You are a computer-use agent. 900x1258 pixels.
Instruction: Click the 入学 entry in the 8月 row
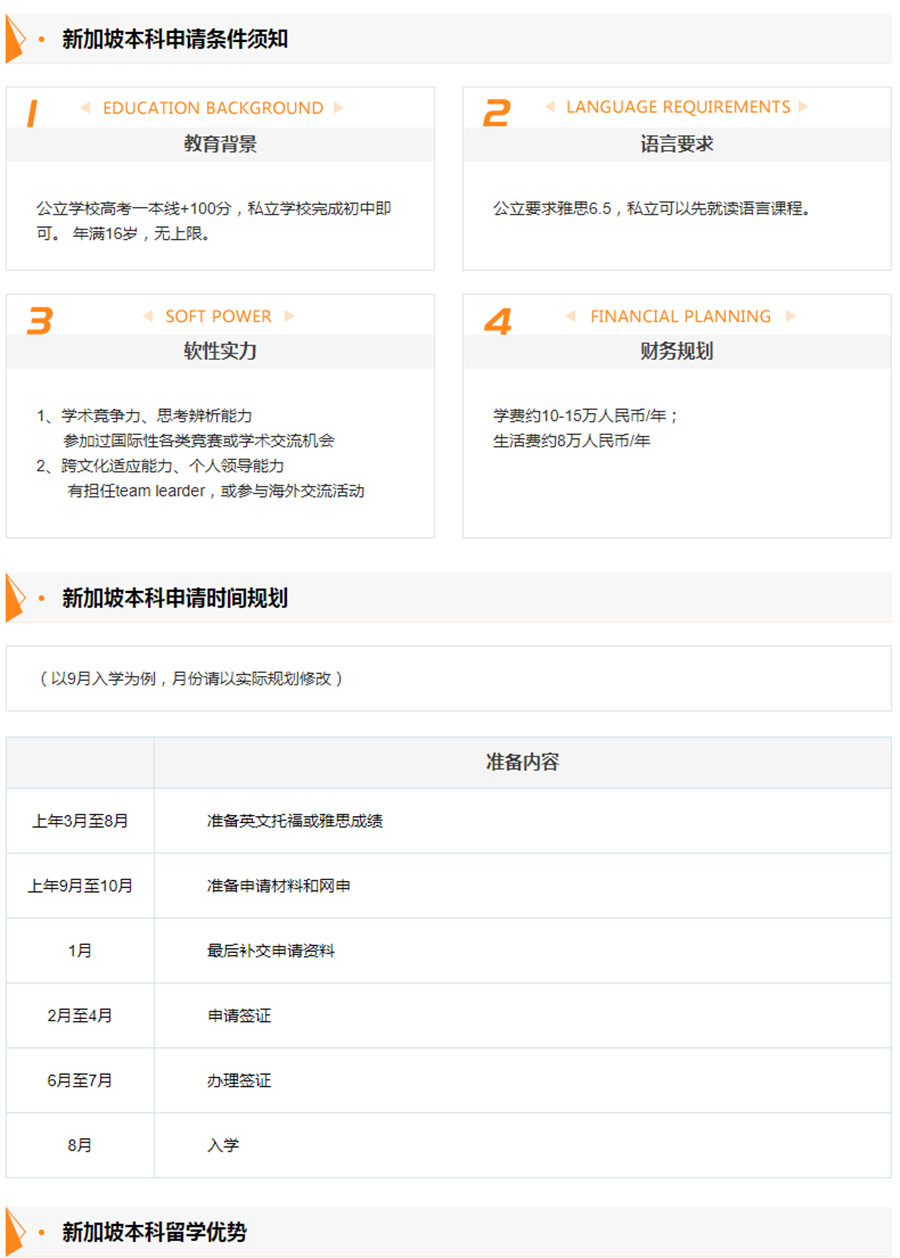tap(223, 1145)
